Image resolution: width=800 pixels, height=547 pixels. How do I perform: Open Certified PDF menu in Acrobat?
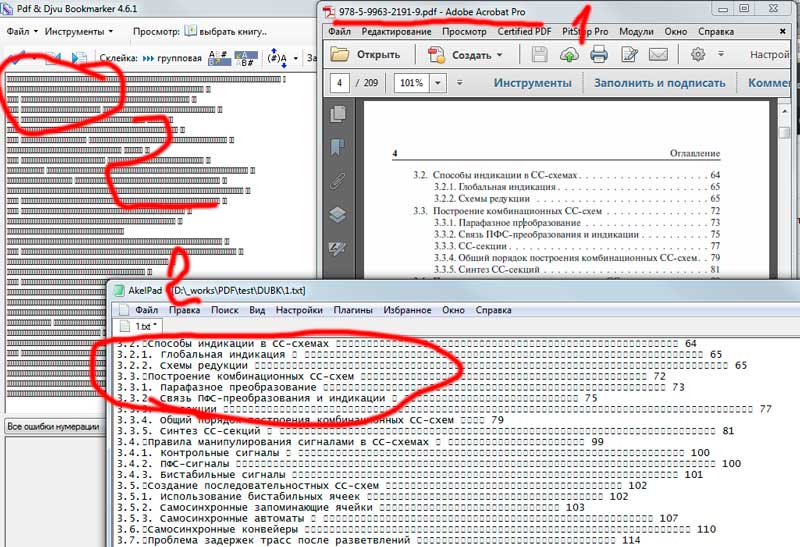click(524, 32)
